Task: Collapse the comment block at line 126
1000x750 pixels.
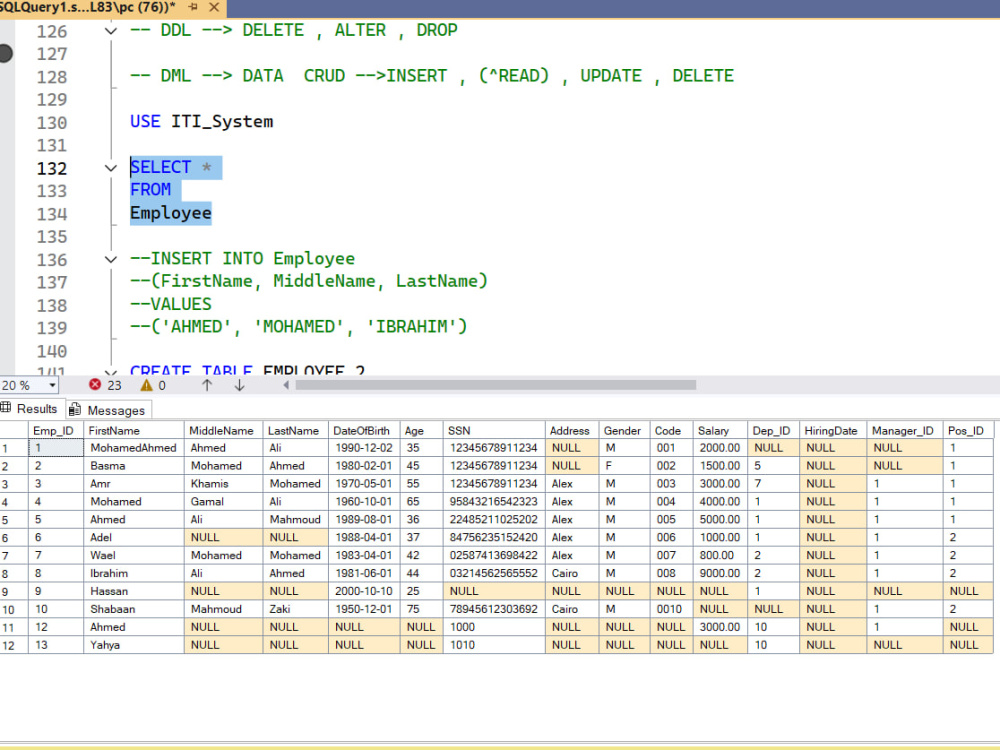Action: coord(111,31)
